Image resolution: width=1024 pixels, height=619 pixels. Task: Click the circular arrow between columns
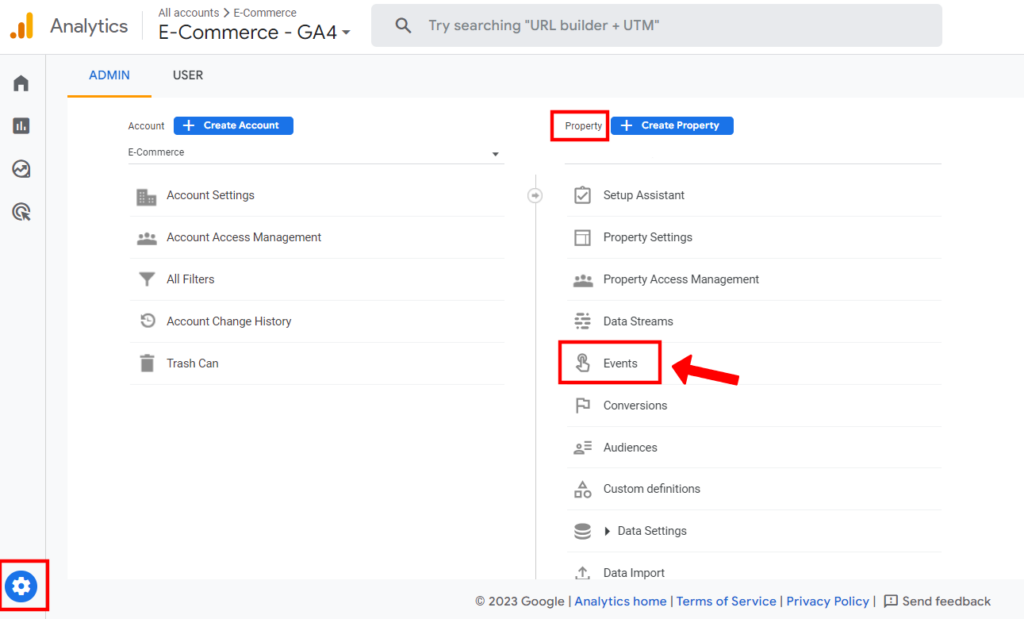535,195
